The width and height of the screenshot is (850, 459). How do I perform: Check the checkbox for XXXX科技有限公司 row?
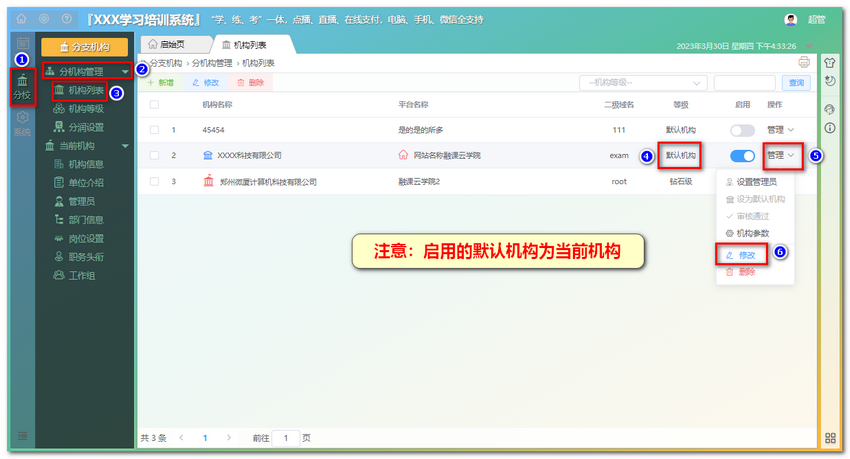click(x=154, y=156)
